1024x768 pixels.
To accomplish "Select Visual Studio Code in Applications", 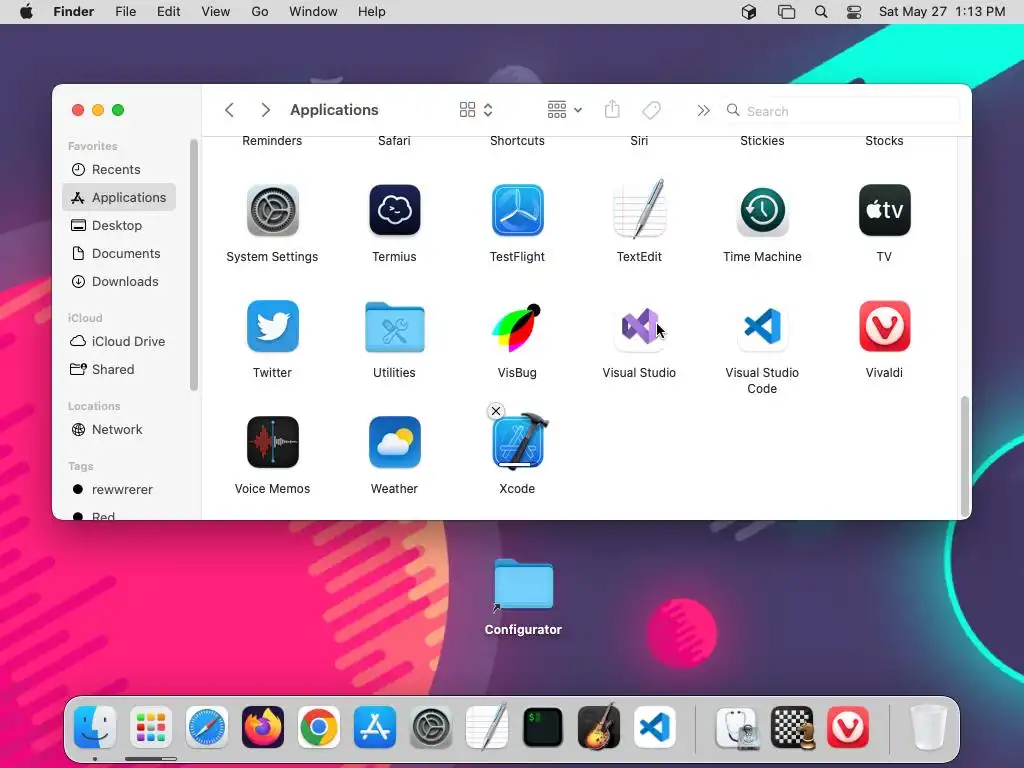I will pos(762,326).
